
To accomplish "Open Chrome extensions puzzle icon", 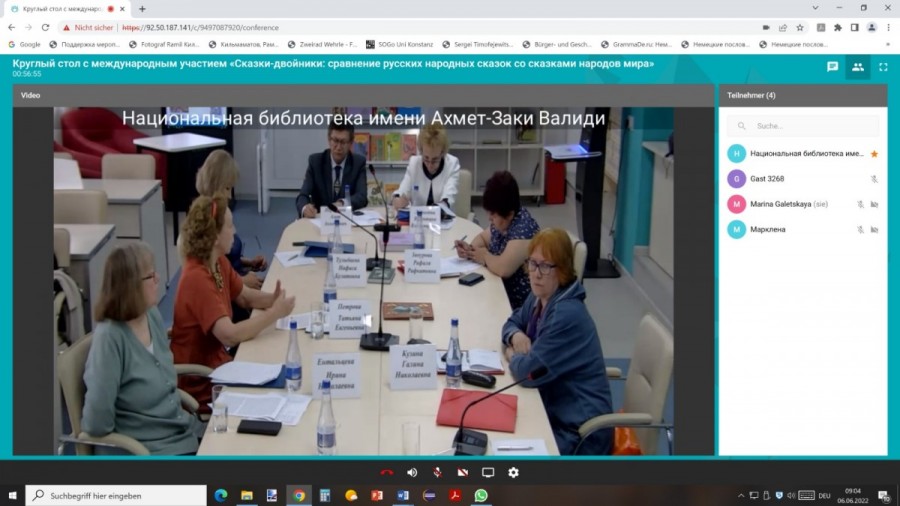I will pyautogui.click(x=837, y=28).
